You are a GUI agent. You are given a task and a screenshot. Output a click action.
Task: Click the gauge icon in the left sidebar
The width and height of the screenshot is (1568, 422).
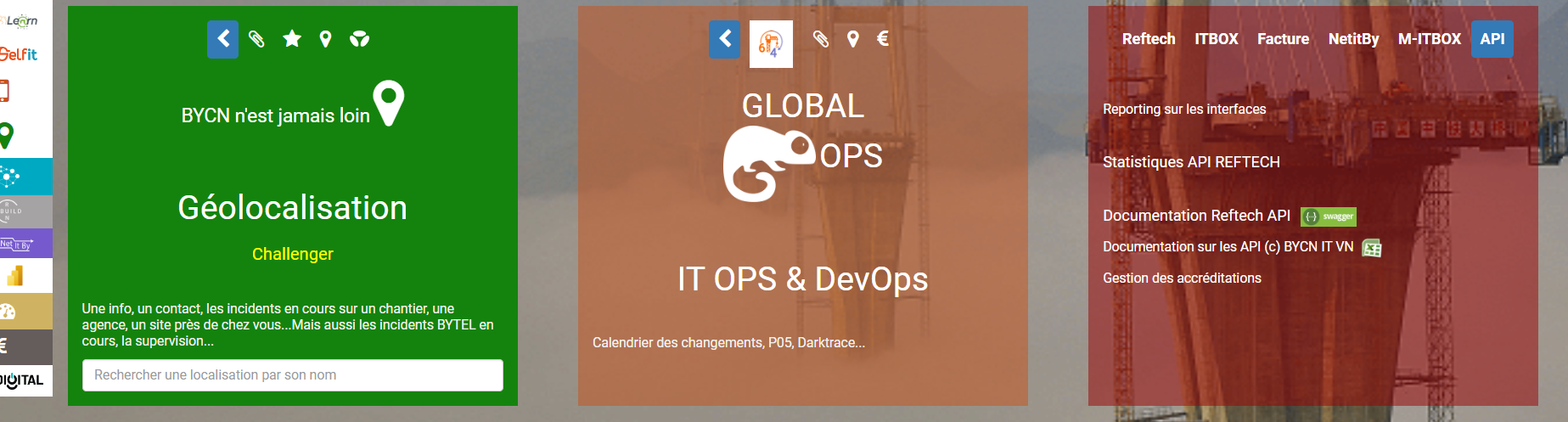[8, 312]
